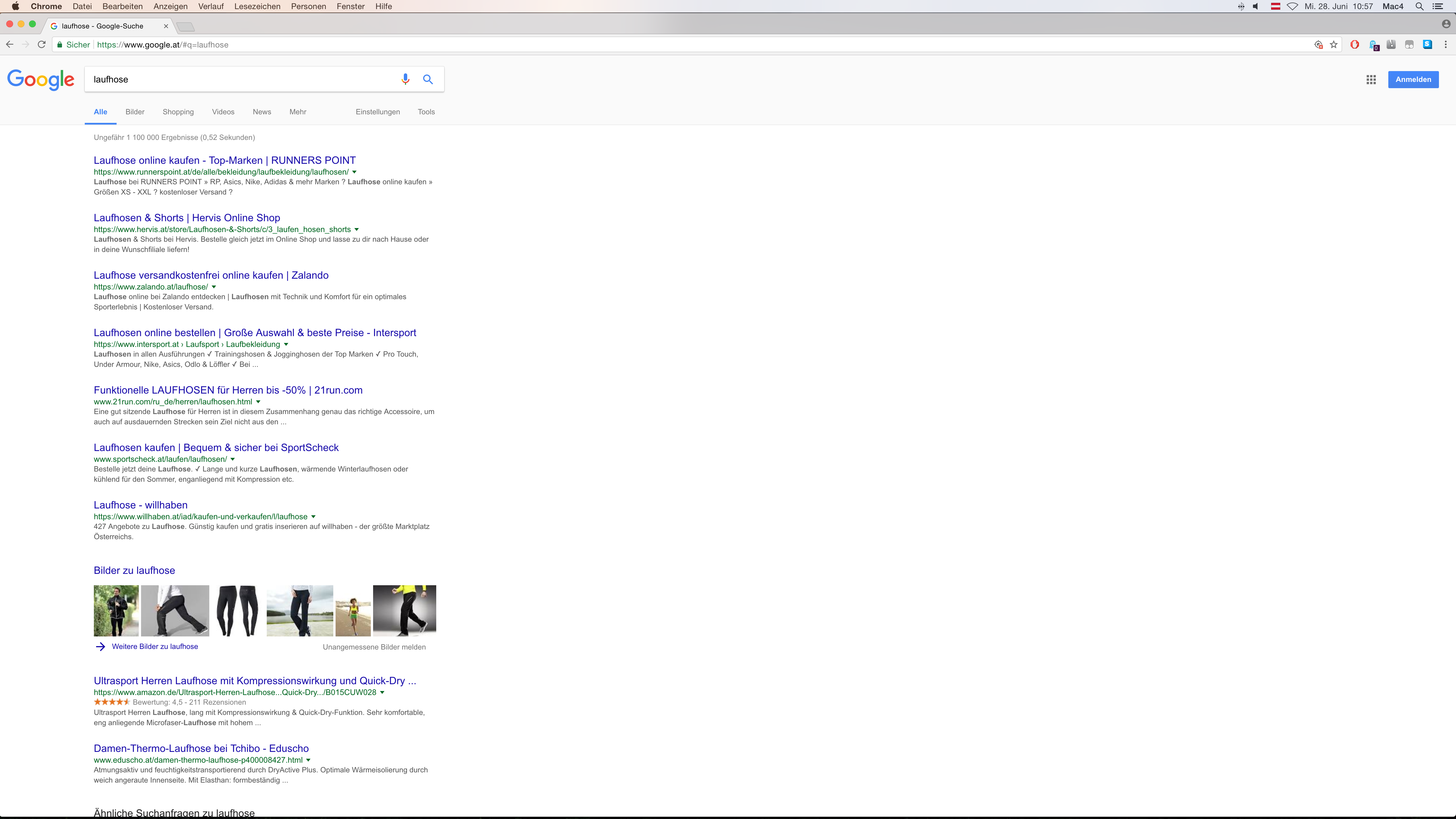Click the black leggings image thumbnail
Image resolution: width=1456 pixels, height=819 pixels.
[237, 611]
